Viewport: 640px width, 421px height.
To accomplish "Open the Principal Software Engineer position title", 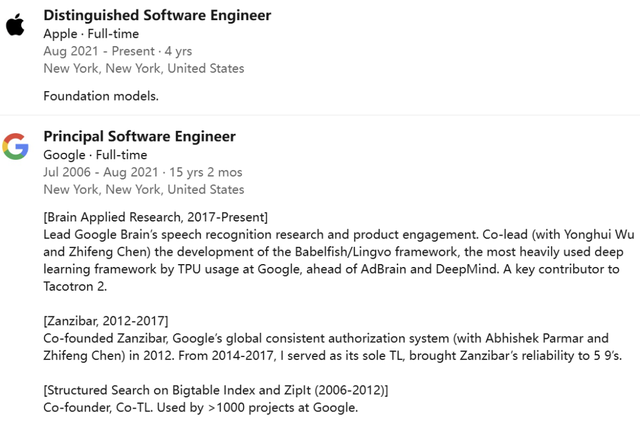I will [x=139, y=136].
